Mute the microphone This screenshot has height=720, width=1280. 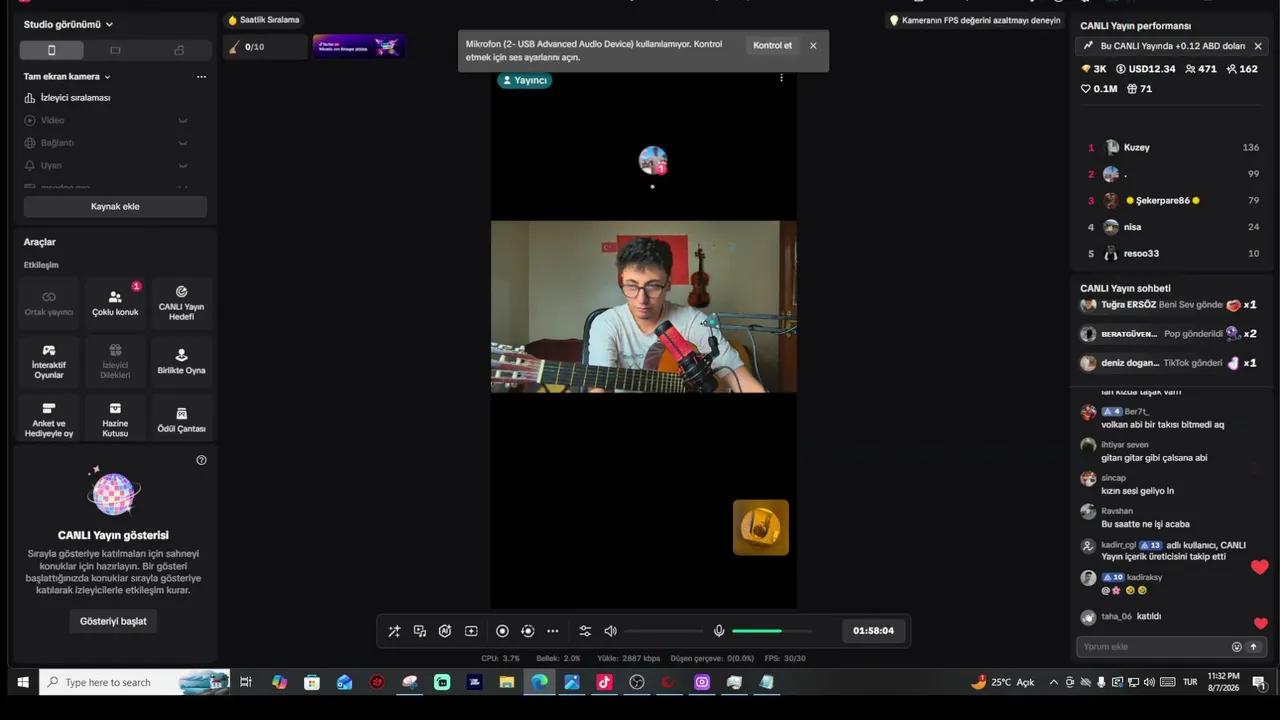(718, 631)
